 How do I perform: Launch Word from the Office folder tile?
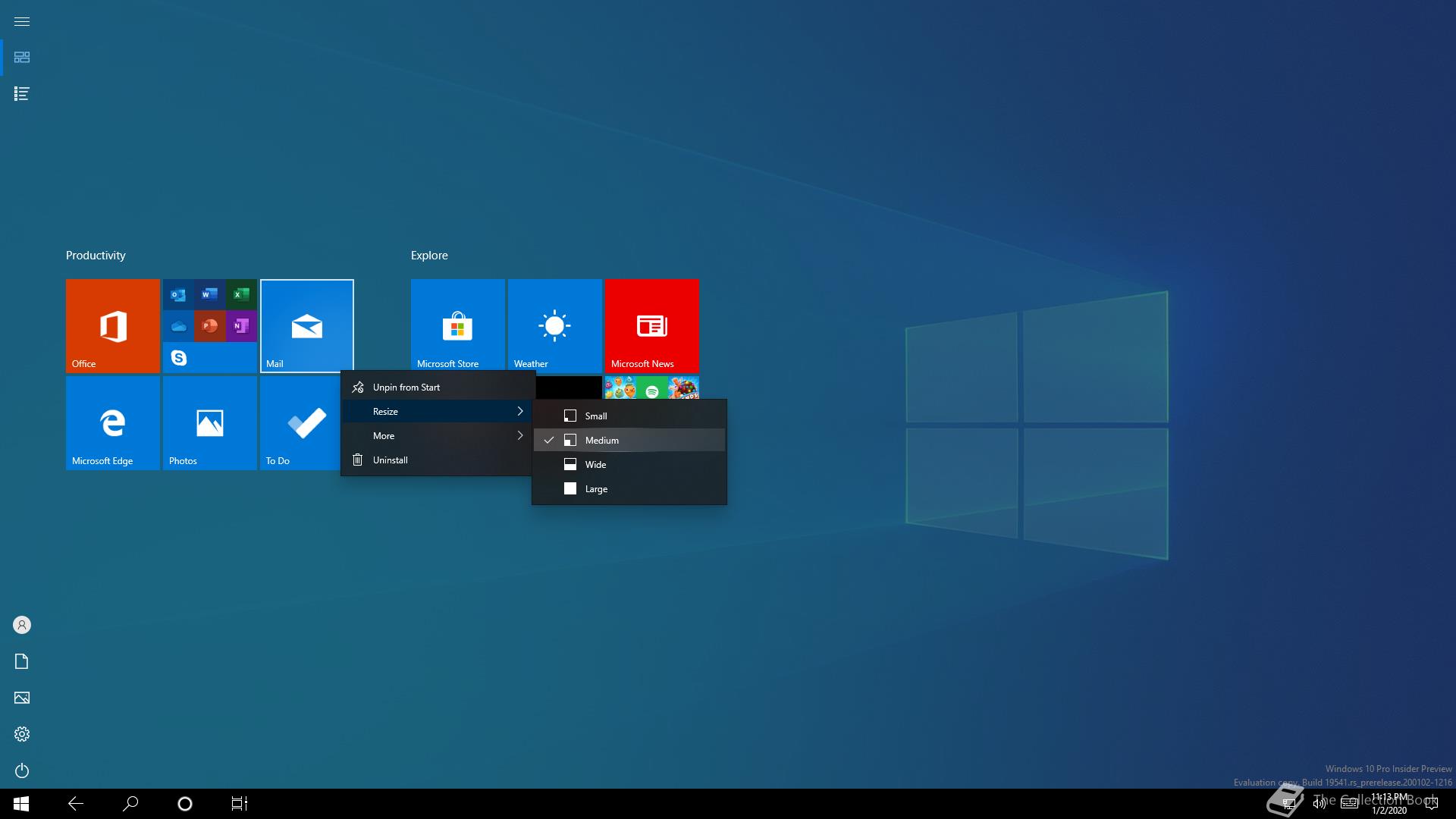tap(210, 294)
